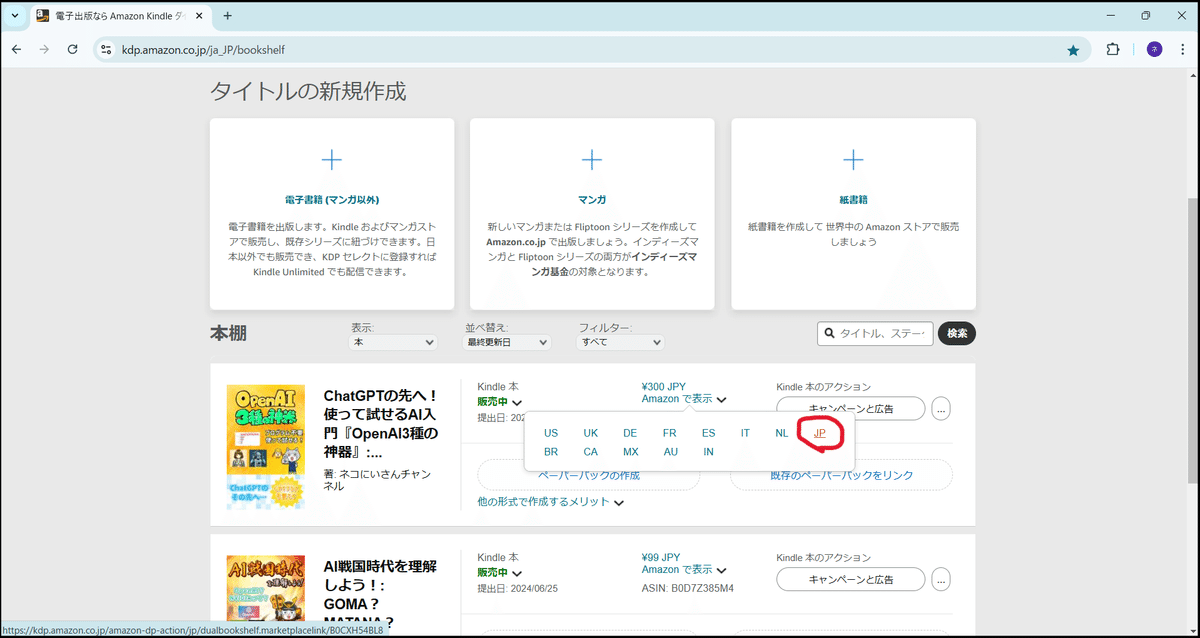
Task: Click ペーパーバックの作成 button
Action: coord(589,475)
